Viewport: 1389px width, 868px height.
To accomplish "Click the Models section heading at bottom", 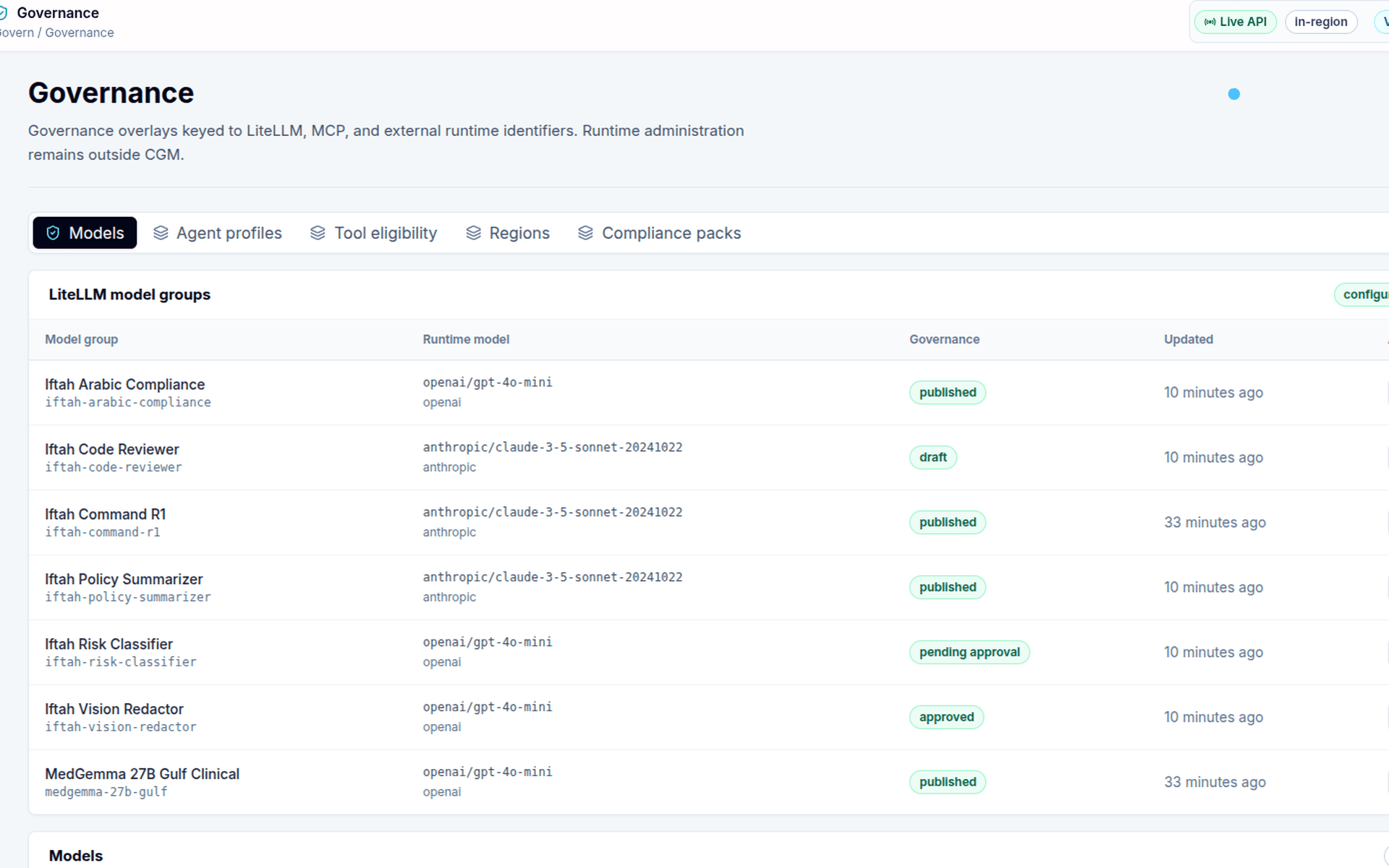I will pos(76,856).
